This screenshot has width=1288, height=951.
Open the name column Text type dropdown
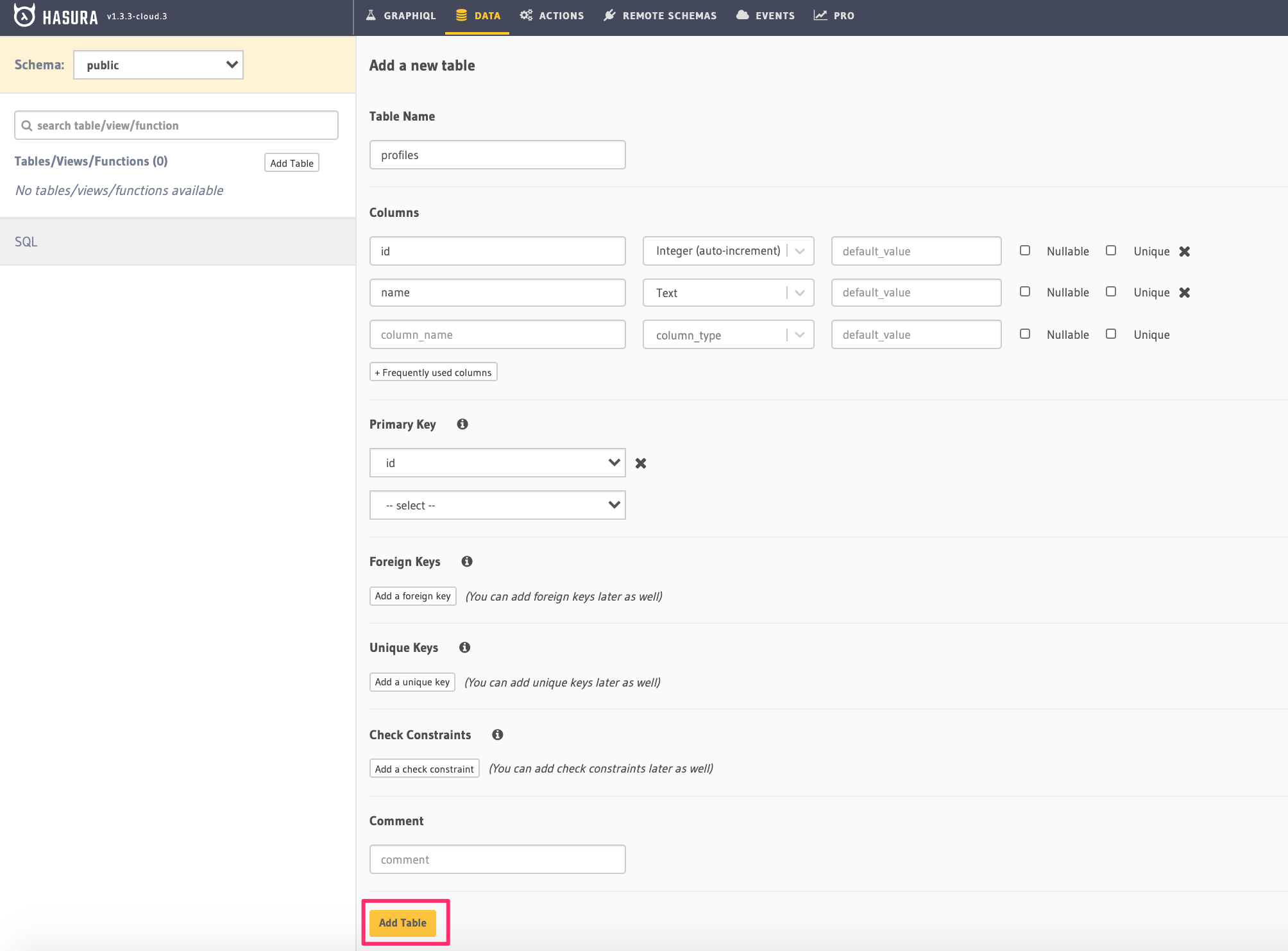[728, 293]
